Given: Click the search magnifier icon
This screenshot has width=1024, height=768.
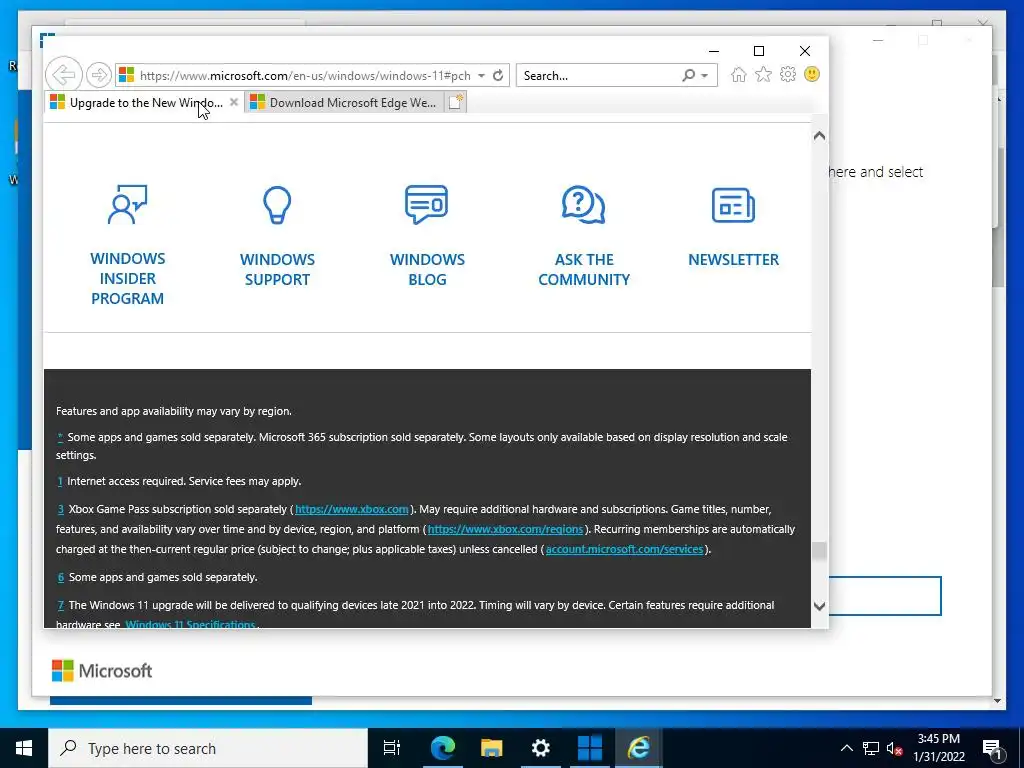Looking at the screenshot, I should tap(688, 75).
